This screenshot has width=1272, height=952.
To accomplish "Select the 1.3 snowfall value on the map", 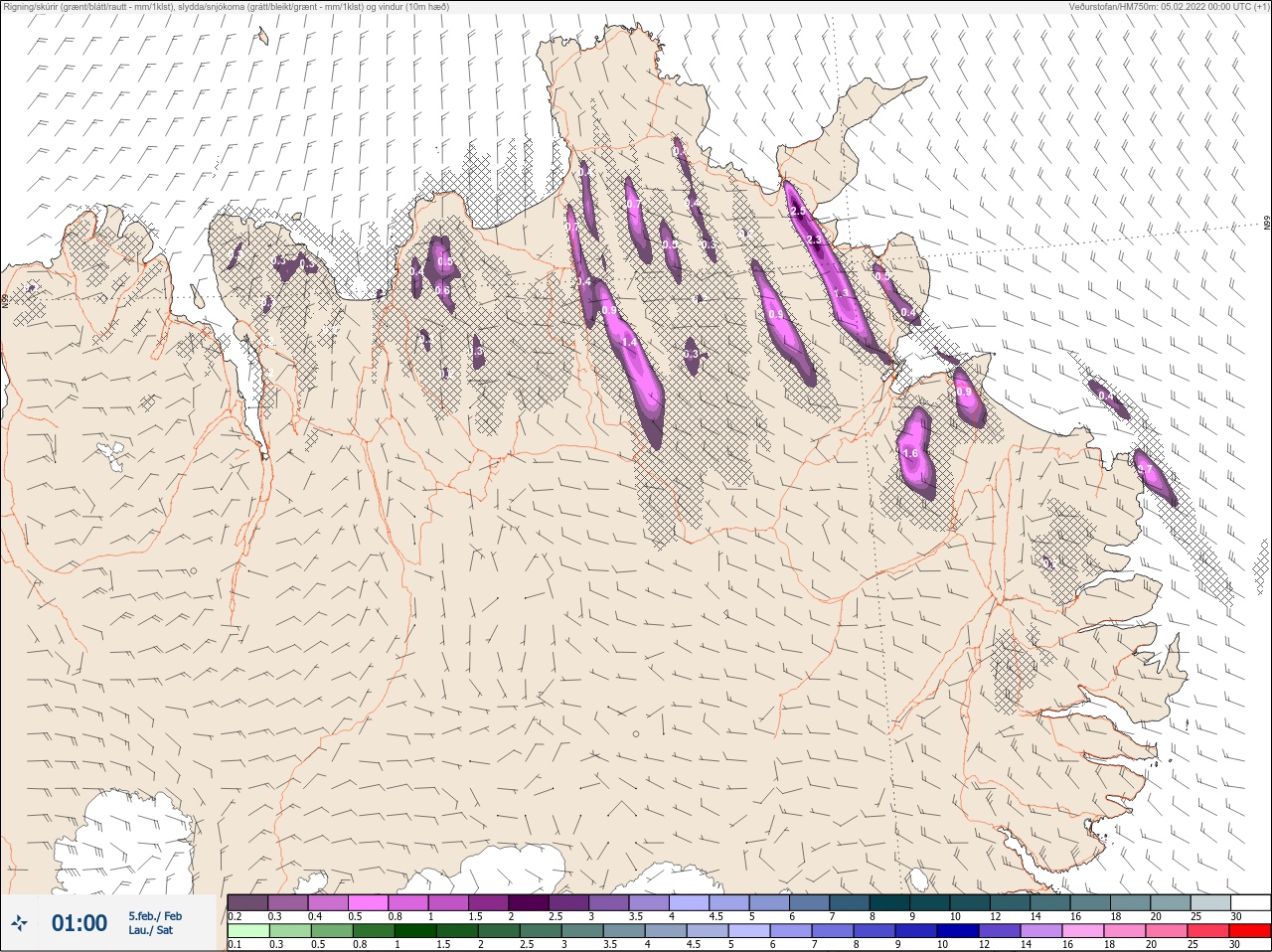I will (843, 294).
